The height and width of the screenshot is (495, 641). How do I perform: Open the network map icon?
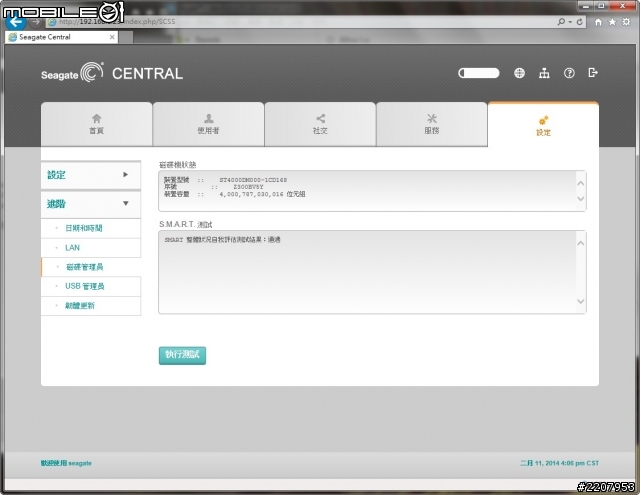coord(544,73)
